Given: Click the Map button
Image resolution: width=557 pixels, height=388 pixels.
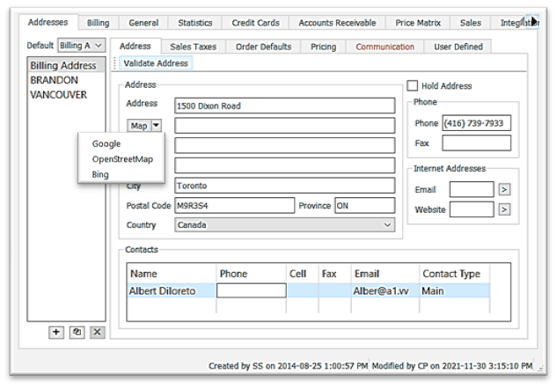Looking at the screenshot, I should tap(139, 125).
